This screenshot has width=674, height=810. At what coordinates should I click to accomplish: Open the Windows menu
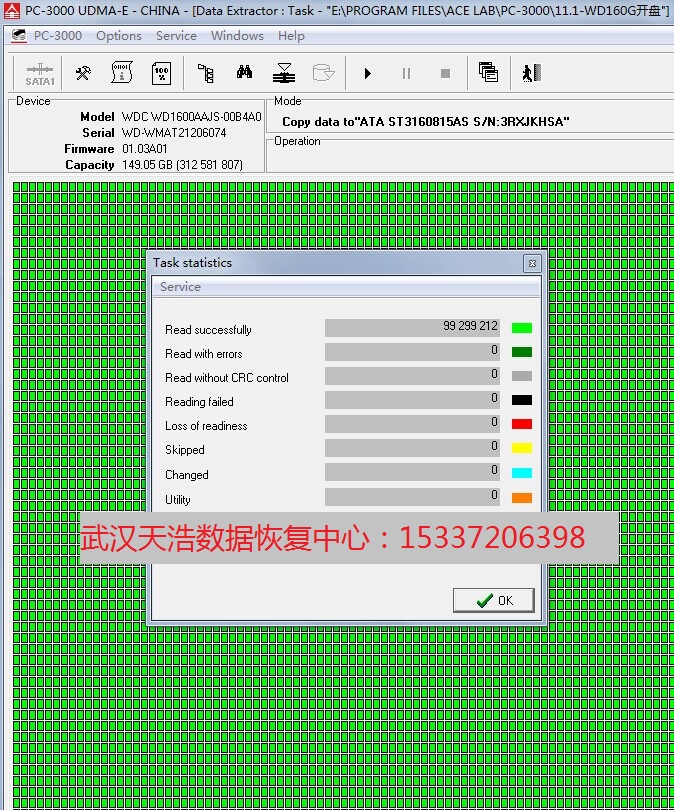[237, 35]
